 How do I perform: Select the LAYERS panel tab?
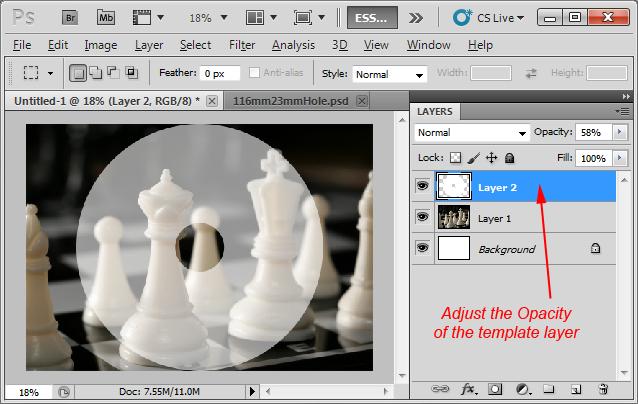click(435, 111)
